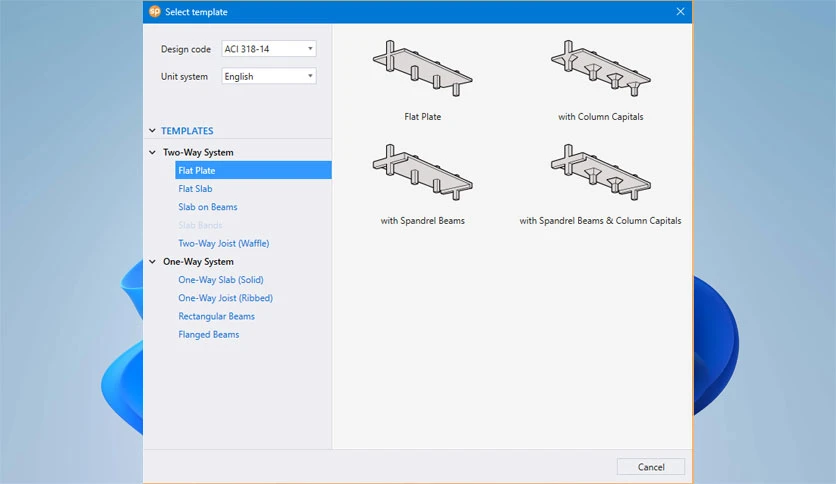This screenshot has width=836, height=484.
Task: Select One-Way Joist (Ribbed) category
Action: [226, 298]
